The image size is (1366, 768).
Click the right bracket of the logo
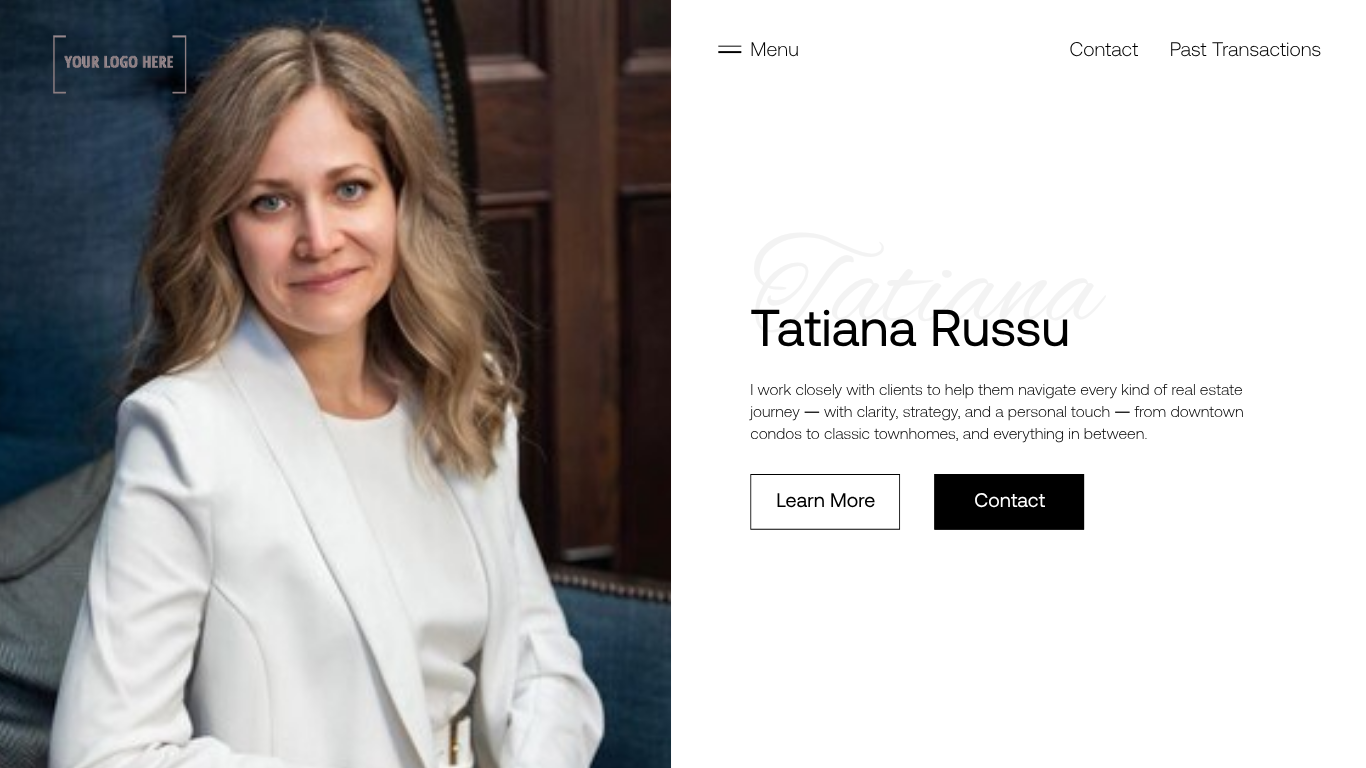[x=180, y=64]
